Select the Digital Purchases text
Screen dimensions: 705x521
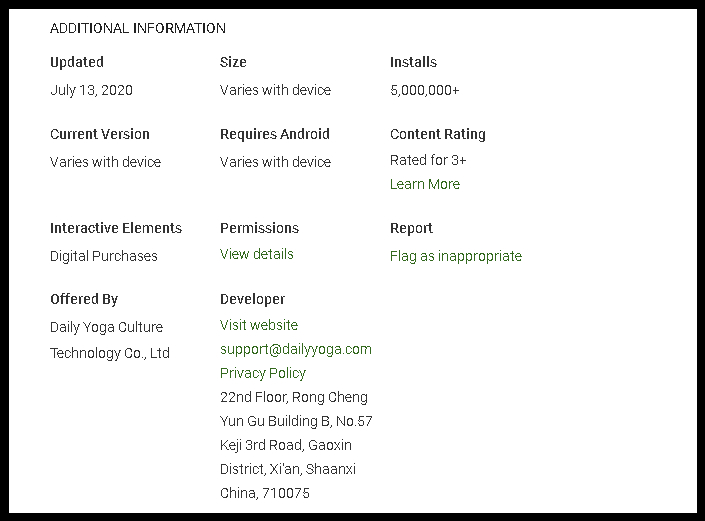click(x=104, y=256)
